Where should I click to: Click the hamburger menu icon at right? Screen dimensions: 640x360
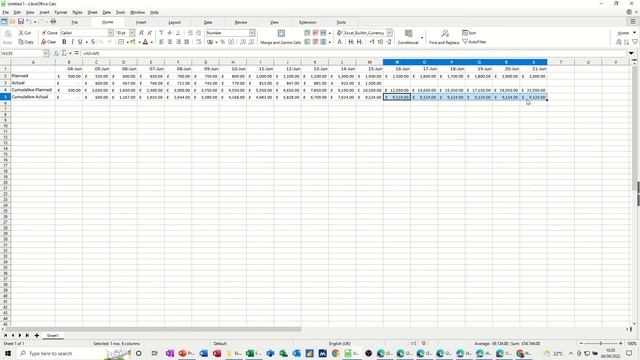click(633, 22)
